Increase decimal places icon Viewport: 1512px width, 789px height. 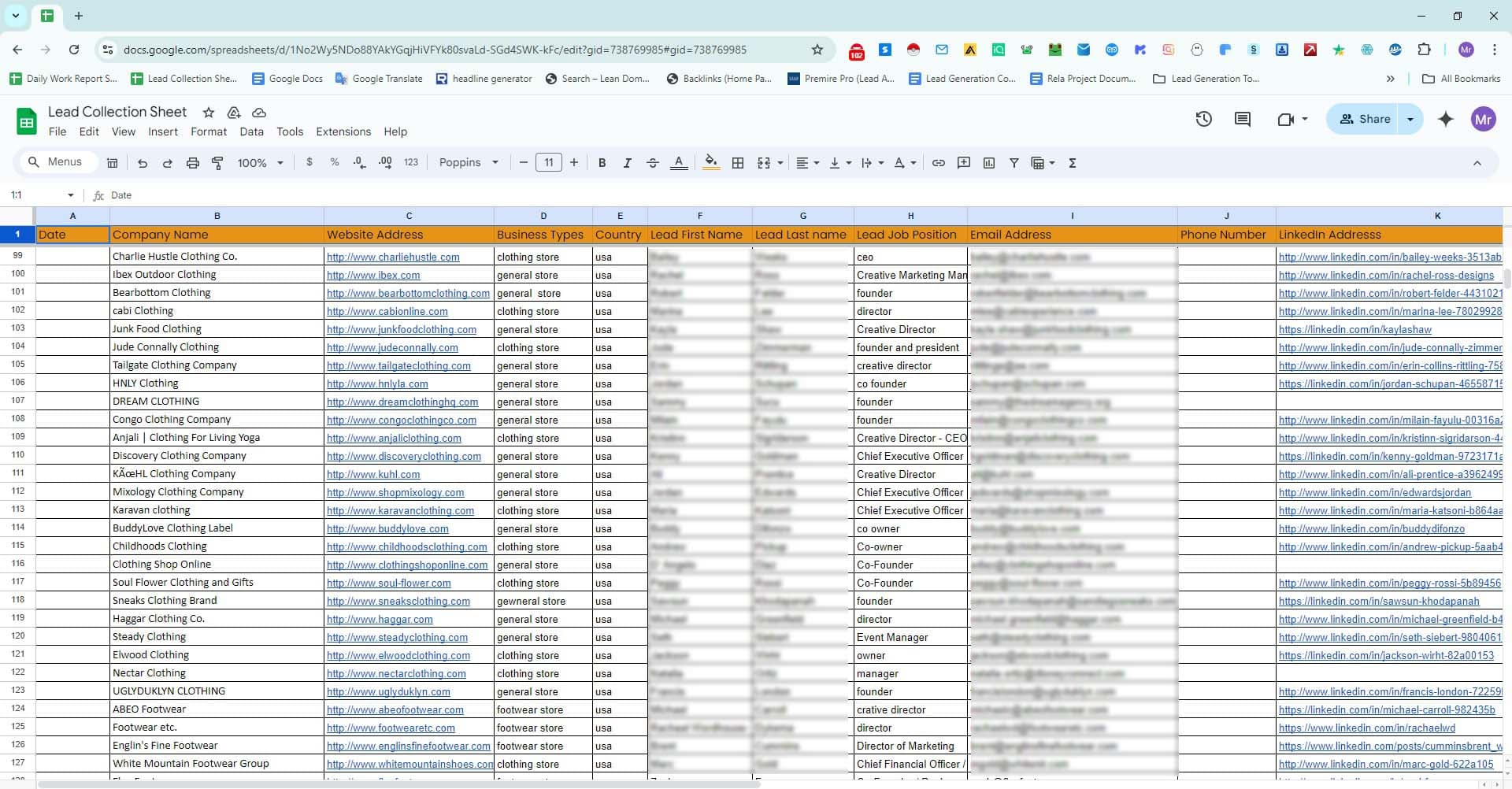(385, 162)
